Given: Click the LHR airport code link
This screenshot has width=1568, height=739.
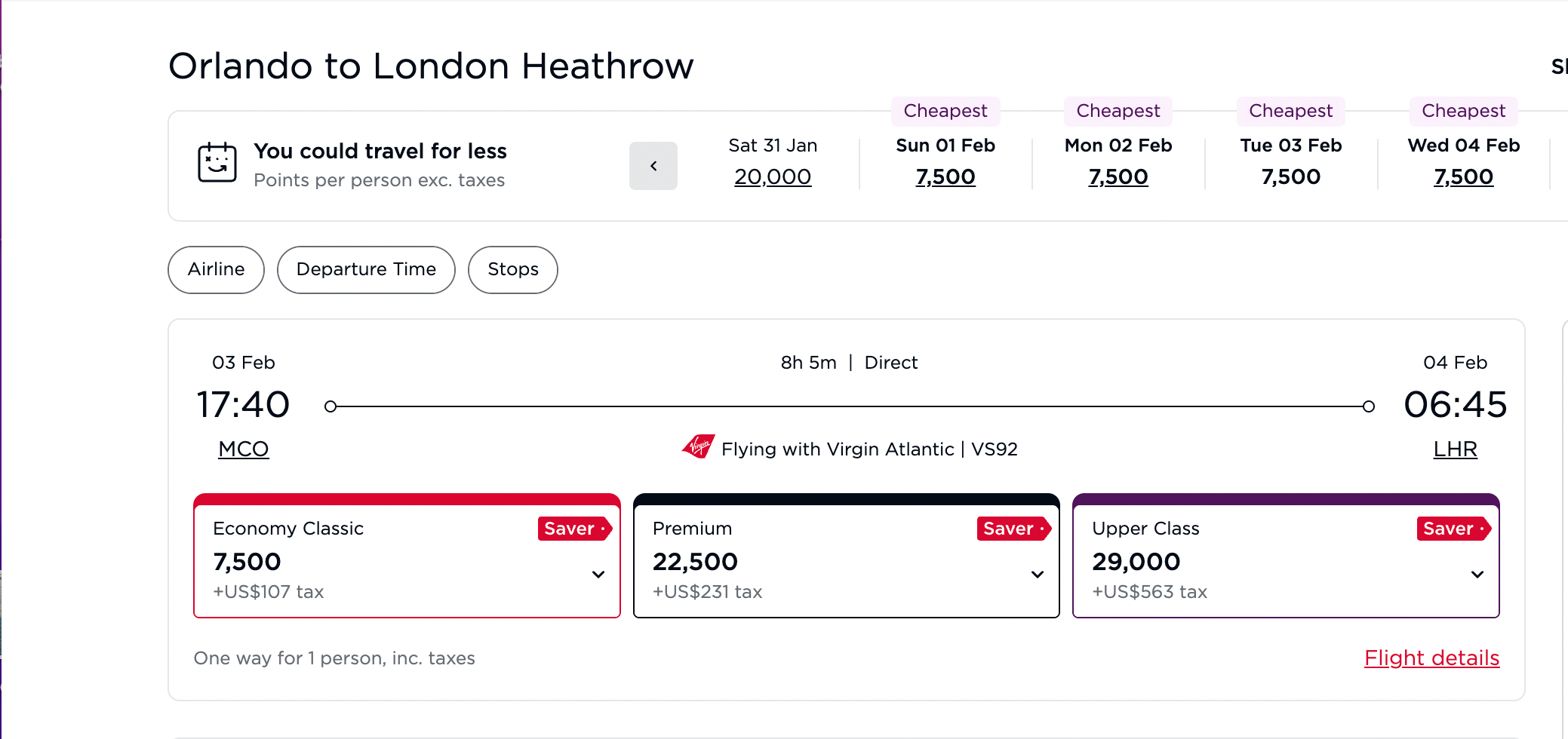Looking at the screenshot, I should 1455,448.
